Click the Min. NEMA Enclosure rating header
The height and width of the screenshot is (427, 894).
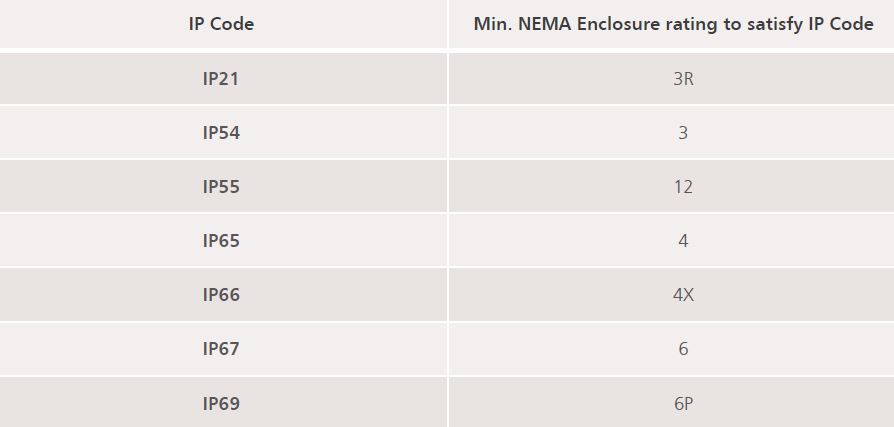(673, 24)
